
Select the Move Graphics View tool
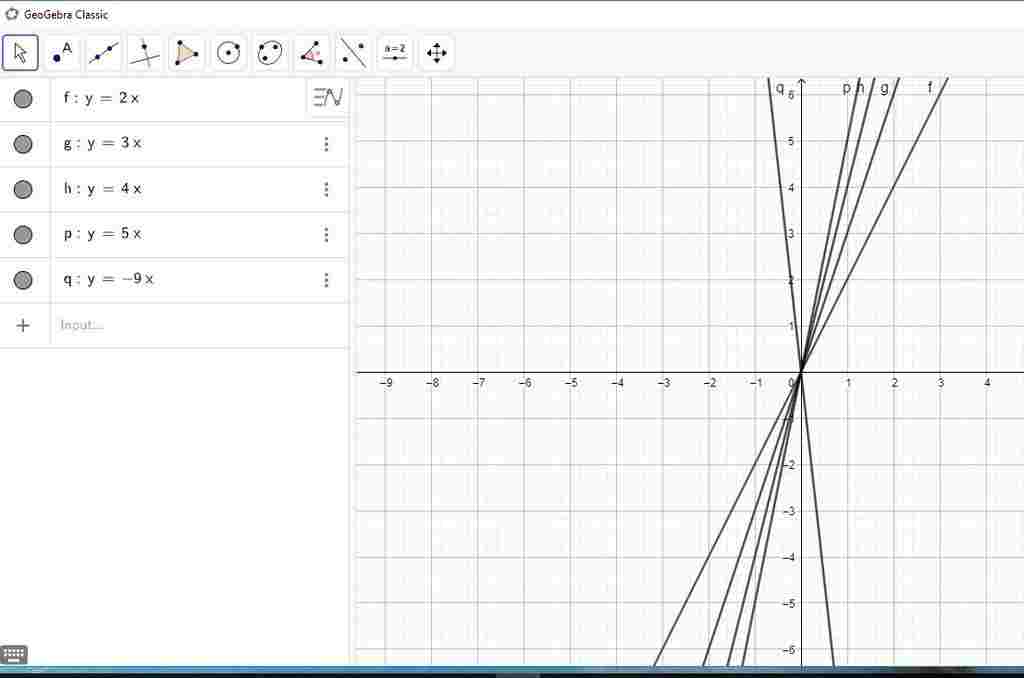coord(436,52)
